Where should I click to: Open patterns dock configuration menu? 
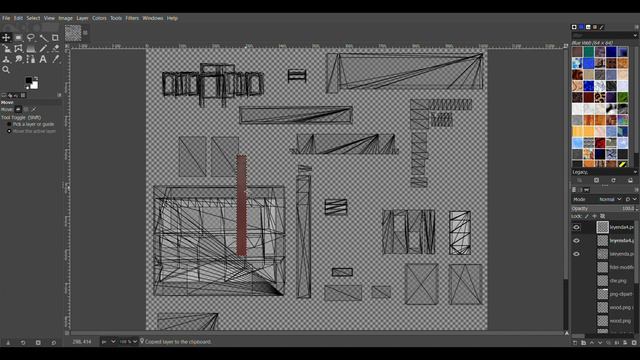pos(636,27)
